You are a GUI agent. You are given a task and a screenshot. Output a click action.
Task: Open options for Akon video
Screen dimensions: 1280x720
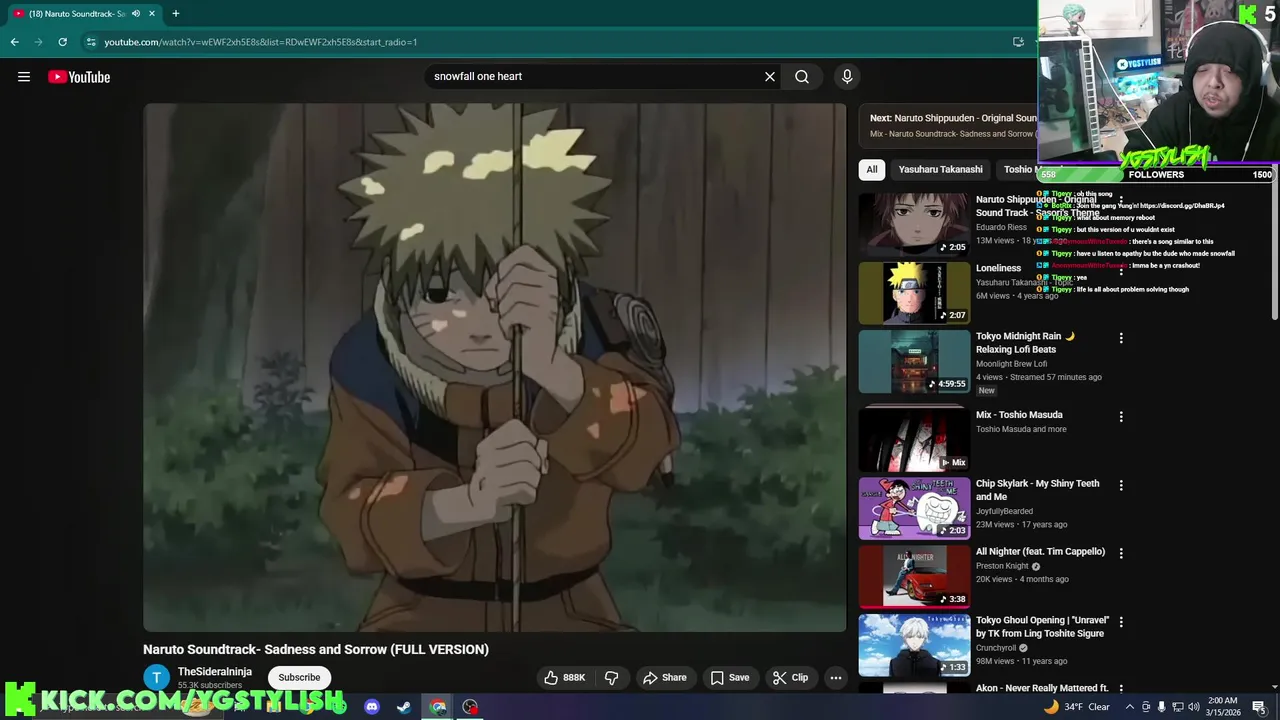point(1121,690)
